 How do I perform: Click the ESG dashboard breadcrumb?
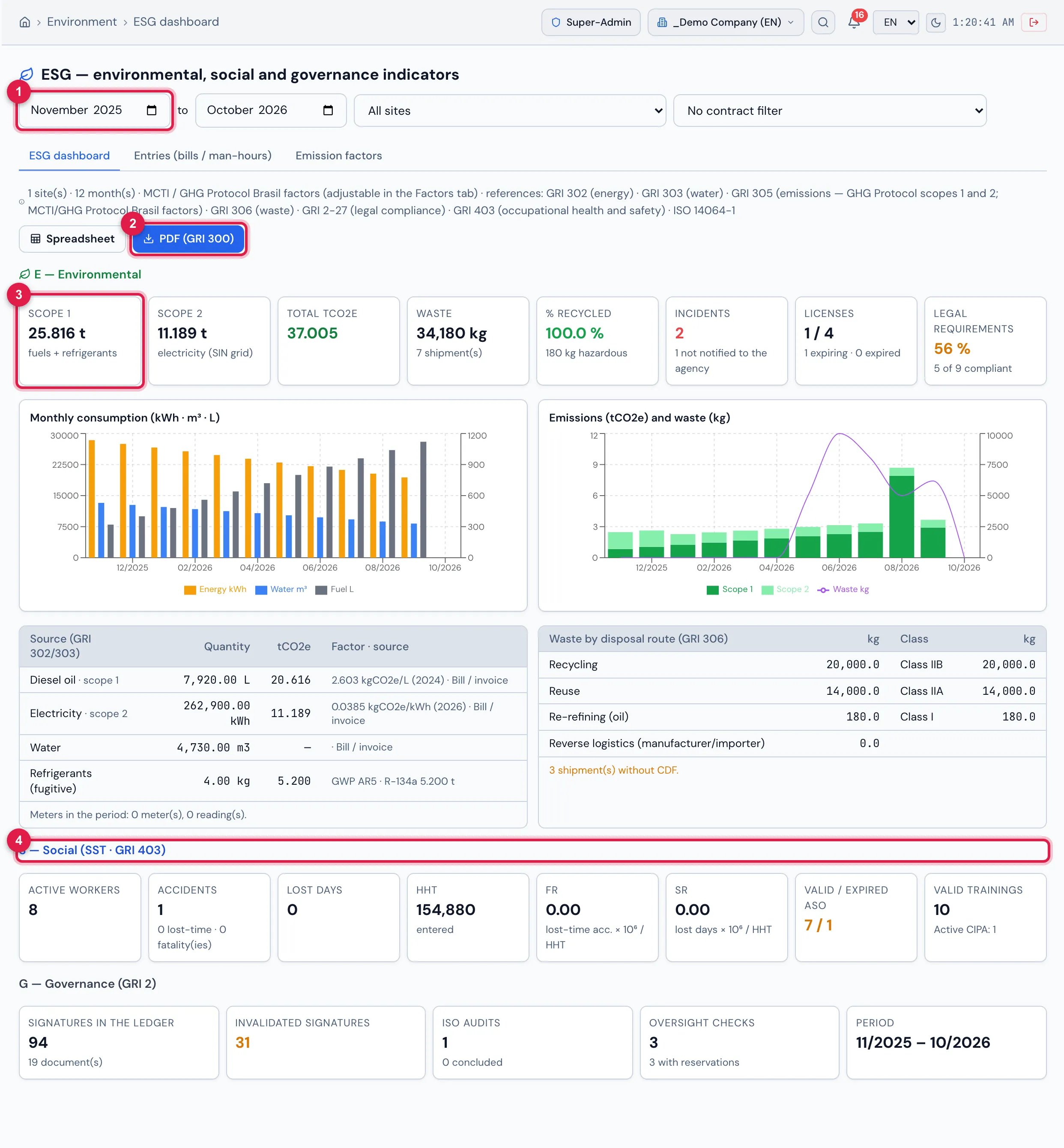coord(176,22)
